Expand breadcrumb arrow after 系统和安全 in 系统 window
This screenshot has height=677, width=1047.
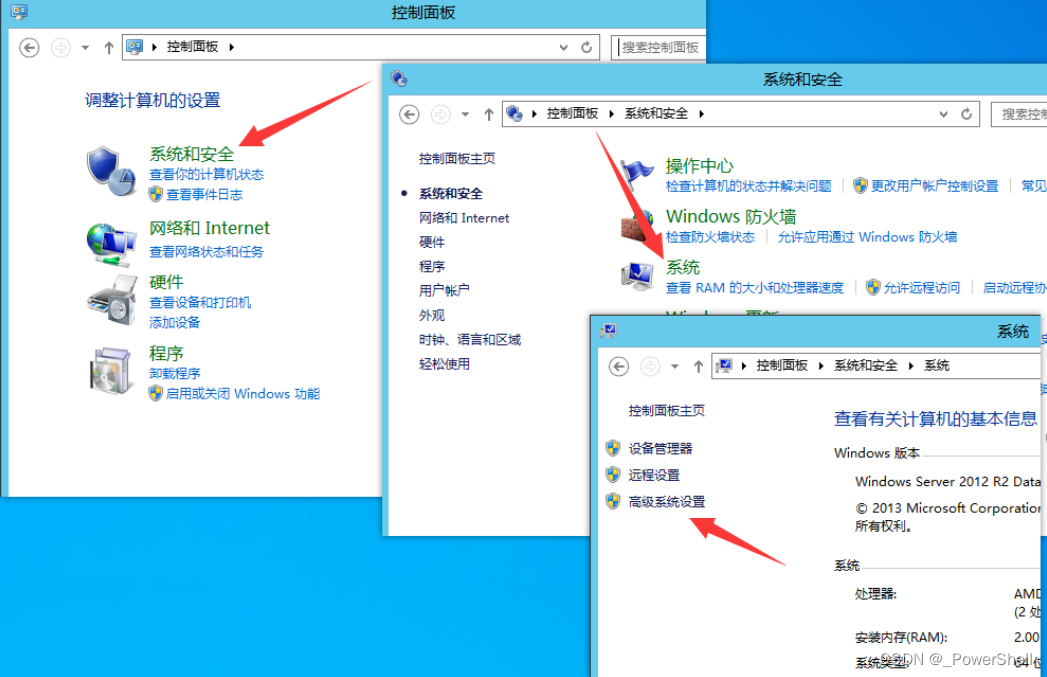coord(911,366)
